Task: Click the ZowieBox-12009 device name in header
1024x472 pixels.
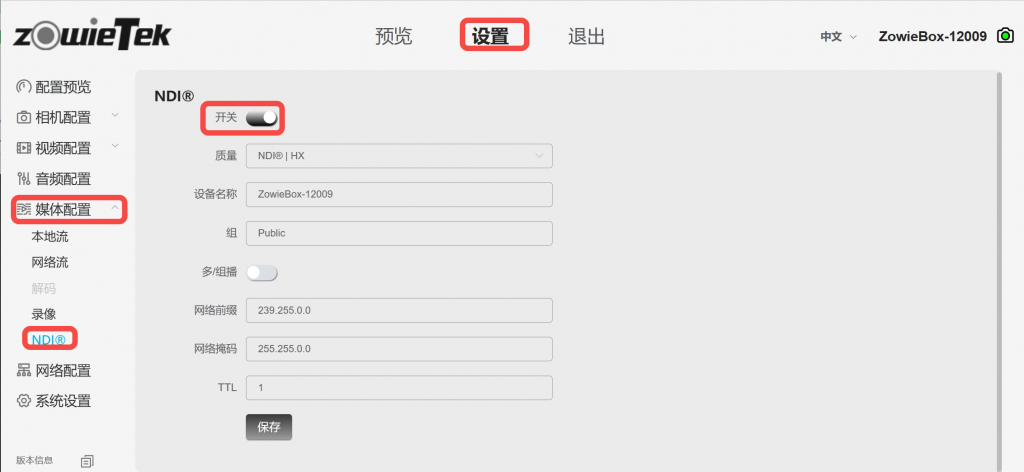Action: click(933, 37)
